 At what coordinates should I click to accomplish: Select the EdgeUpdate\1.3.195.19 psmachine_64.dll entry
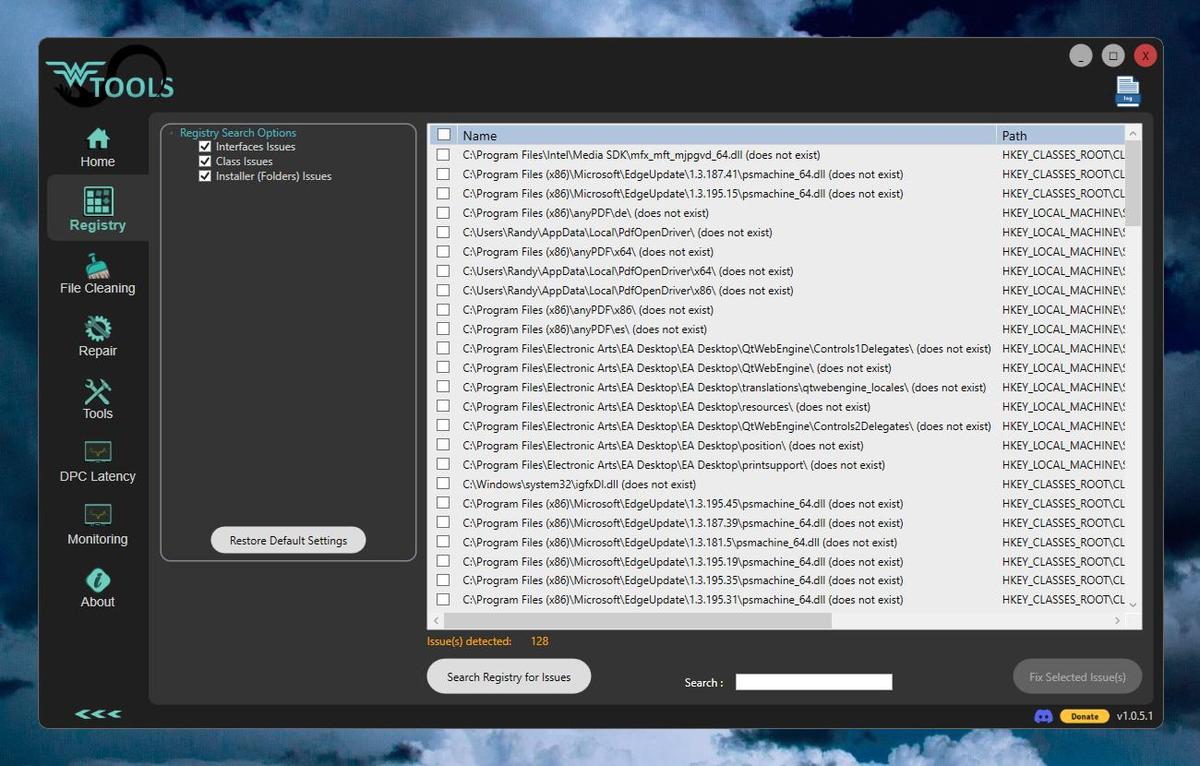click(683, 562)
